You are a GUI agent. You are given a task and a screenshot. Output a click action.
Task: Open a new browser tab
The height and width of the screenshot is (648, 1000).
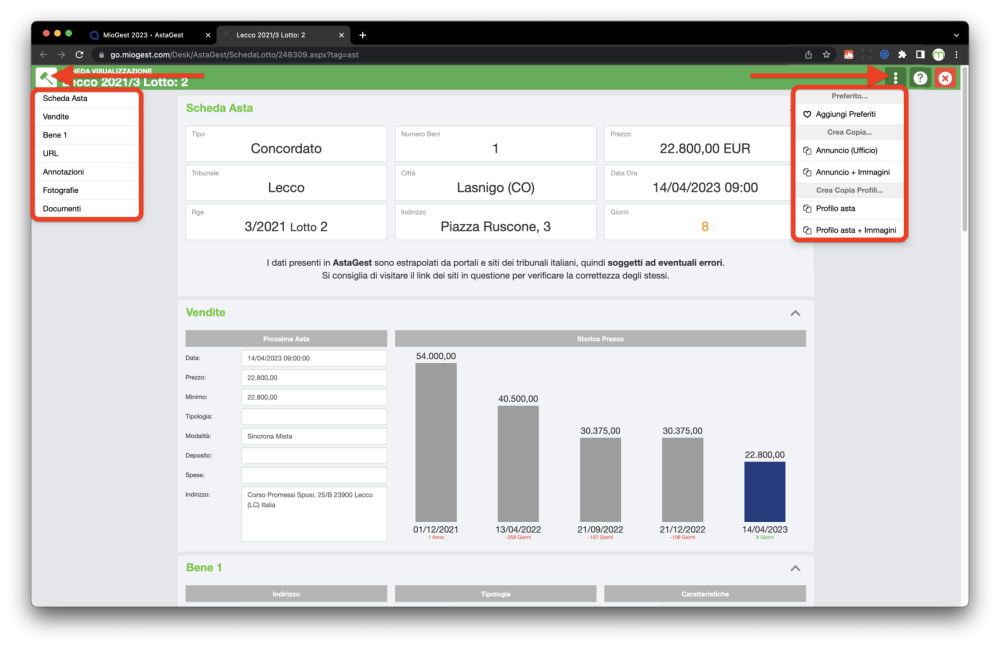[362, 35]
